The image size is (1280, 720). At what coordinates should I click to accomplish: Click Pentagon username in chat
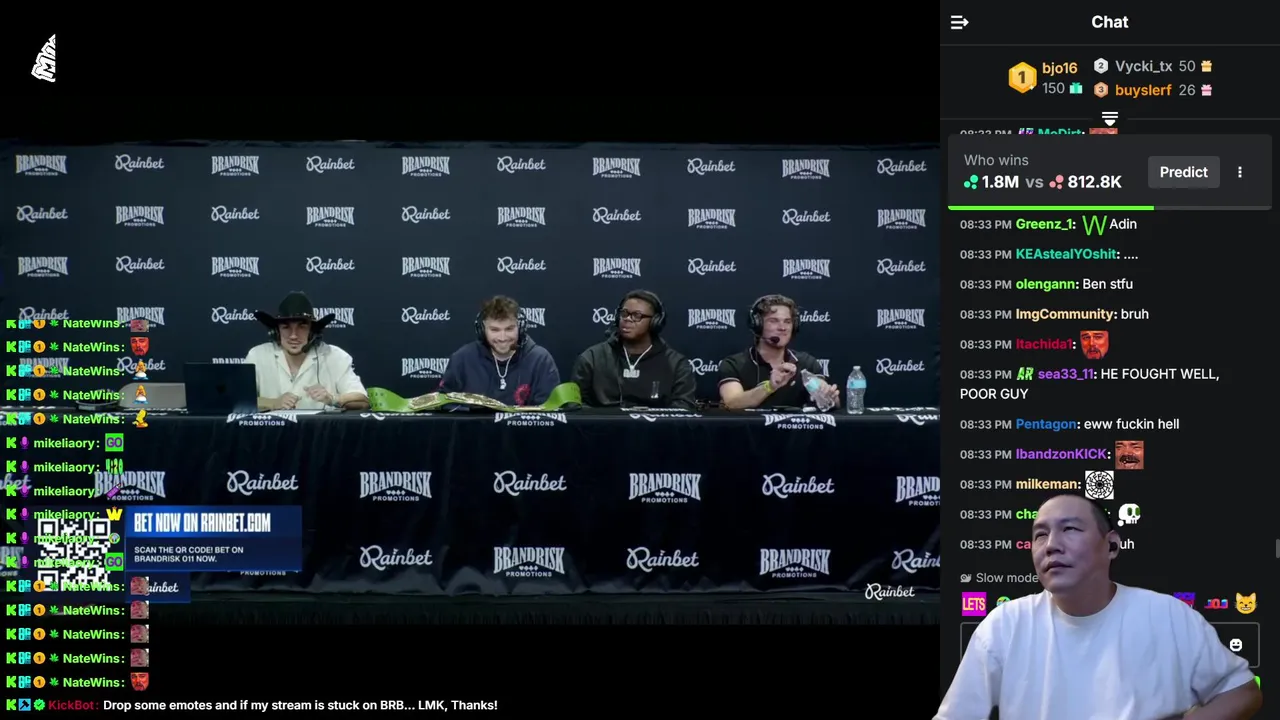tap(1046, 424)
